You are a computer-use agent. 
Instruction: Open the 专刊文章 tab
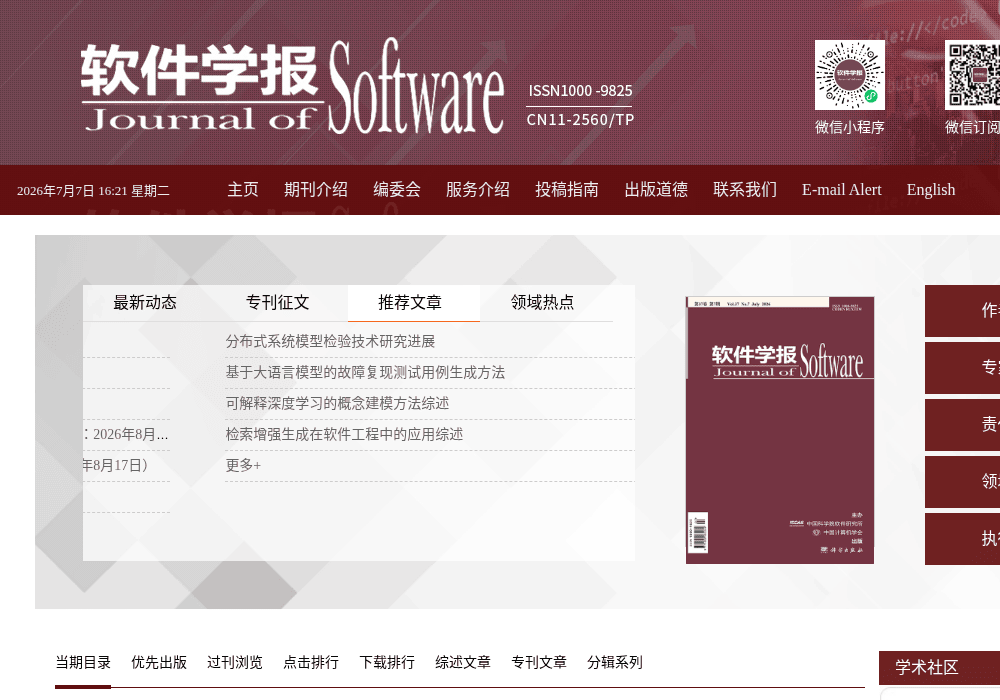(539, 662)
